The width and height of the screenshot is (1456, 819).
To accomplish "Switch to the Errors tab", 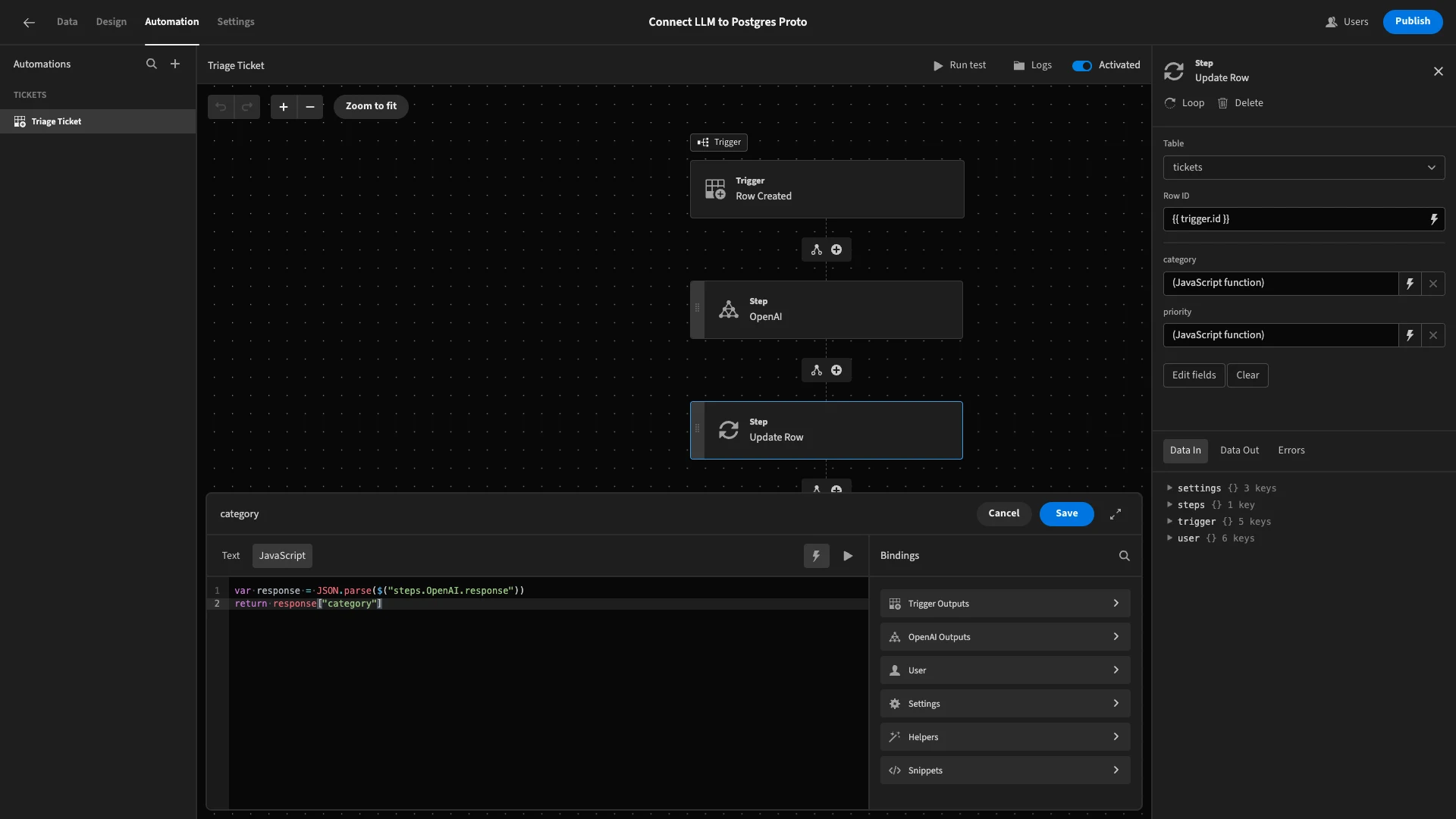I will coord(1291,450).
